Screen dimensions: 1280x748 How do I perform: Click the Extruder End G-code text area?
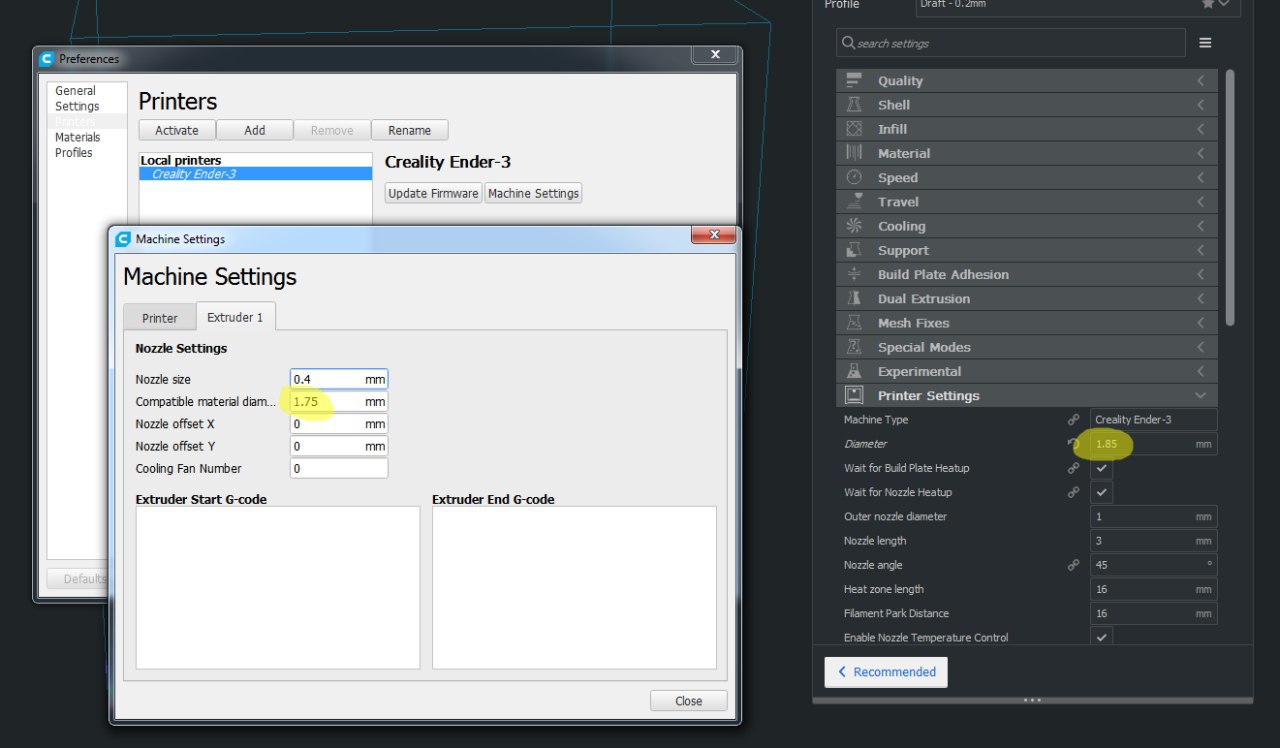574,587
